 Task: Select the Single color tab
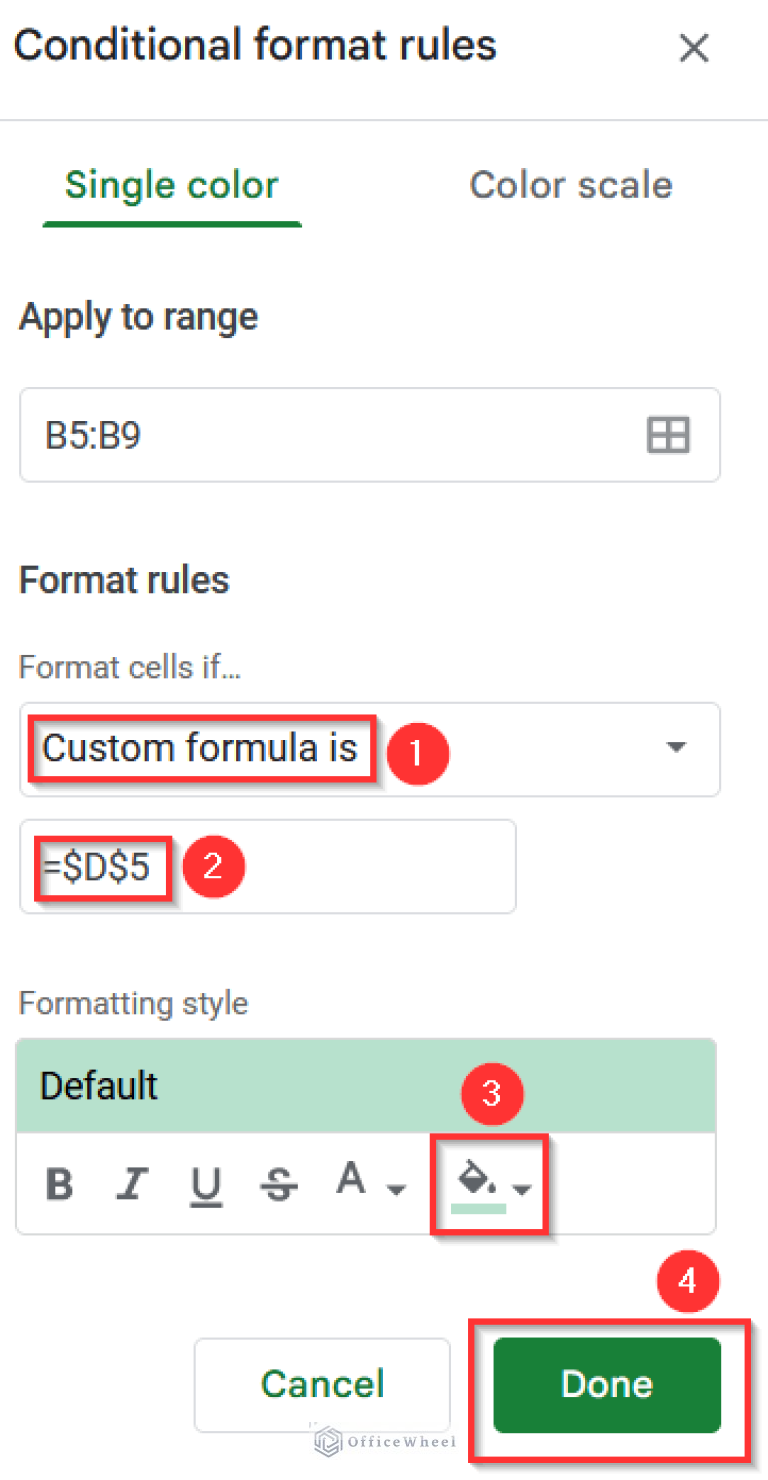pos(171,184)
